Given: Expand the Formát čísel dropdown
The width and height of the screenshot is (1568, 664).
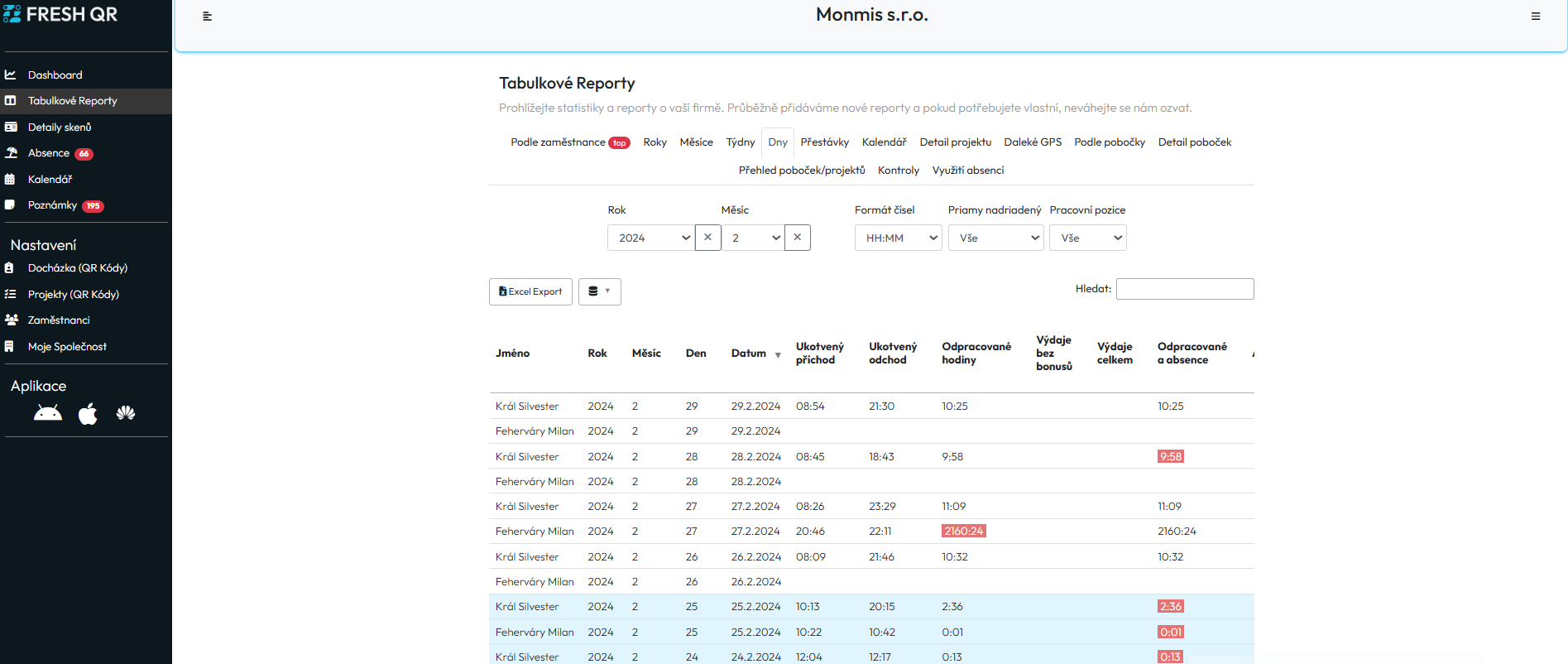Looking at the screenshot, I should coord(898,238).
